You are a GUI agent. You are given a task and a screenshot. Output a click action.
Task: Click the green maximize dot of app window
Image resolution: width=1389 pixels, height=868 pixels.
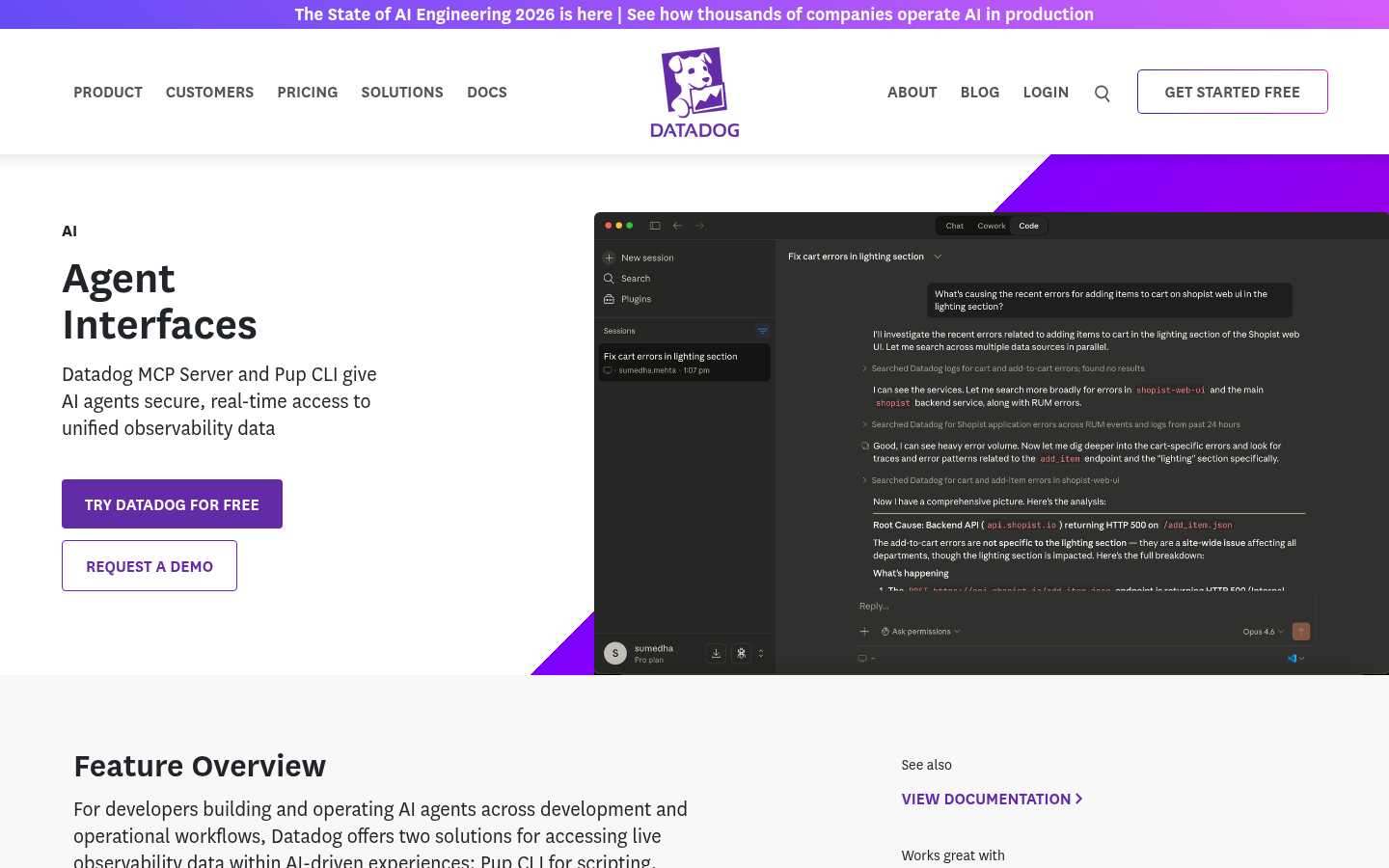[x=630, y=226]
